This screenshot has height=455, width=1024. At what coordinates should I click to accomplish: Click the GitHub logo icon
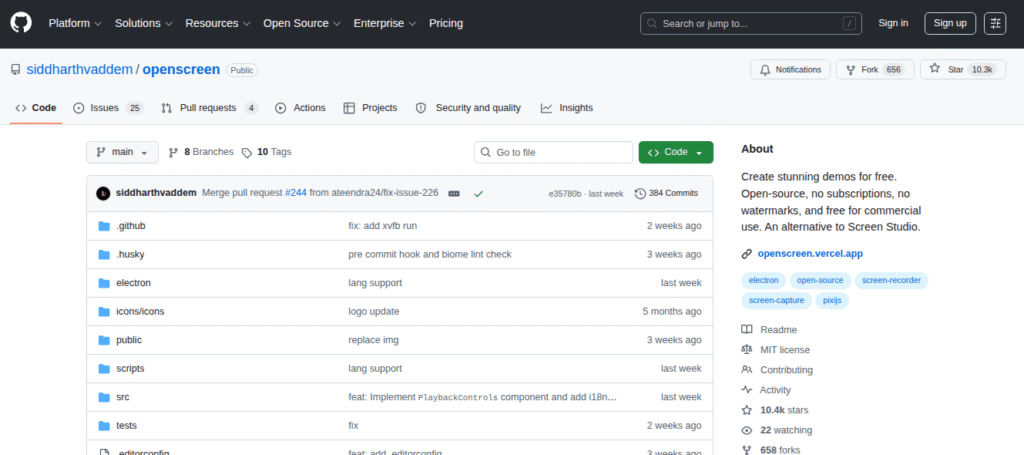tap(21, 22)
